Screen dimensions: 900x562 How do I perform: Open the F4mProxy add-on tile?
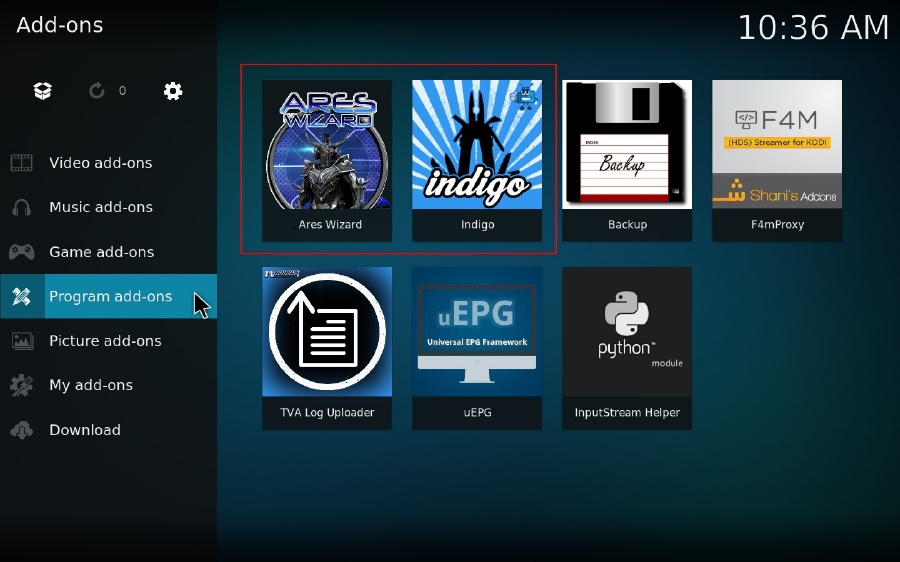point(777,160)
